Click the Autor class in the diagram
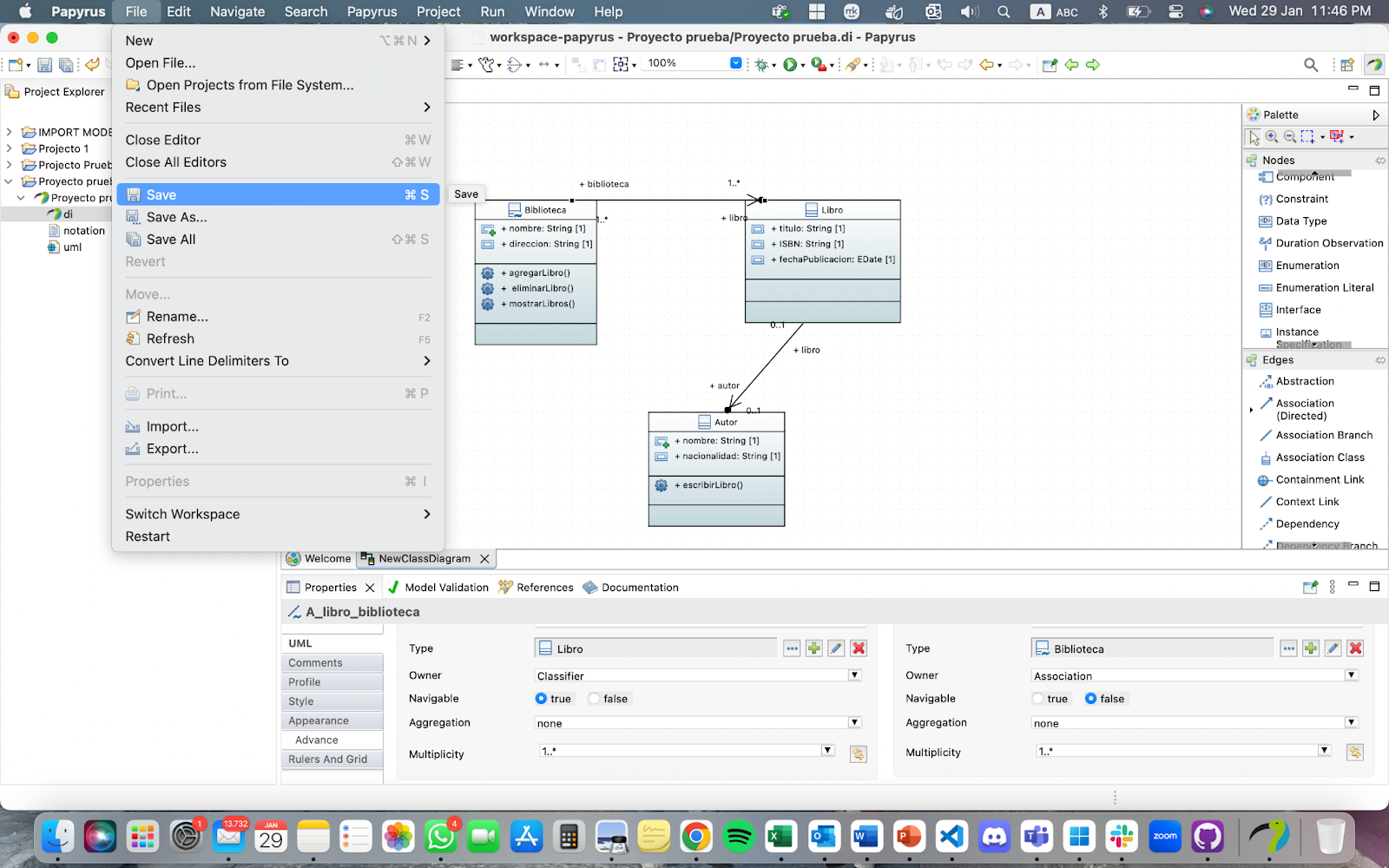Image resolution: width=1389 pixels, height=868 pixels. click(726, 423)
